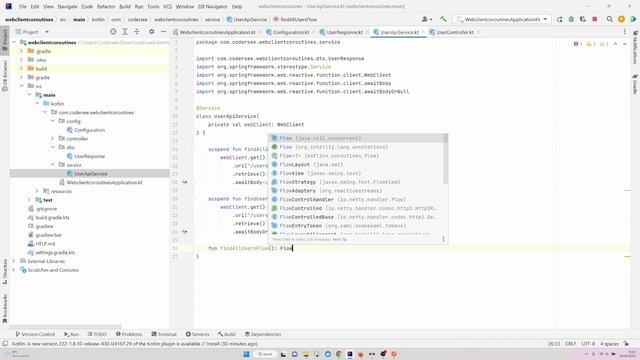Open the run configuration dropdown
640x360 pixels.
502,19
